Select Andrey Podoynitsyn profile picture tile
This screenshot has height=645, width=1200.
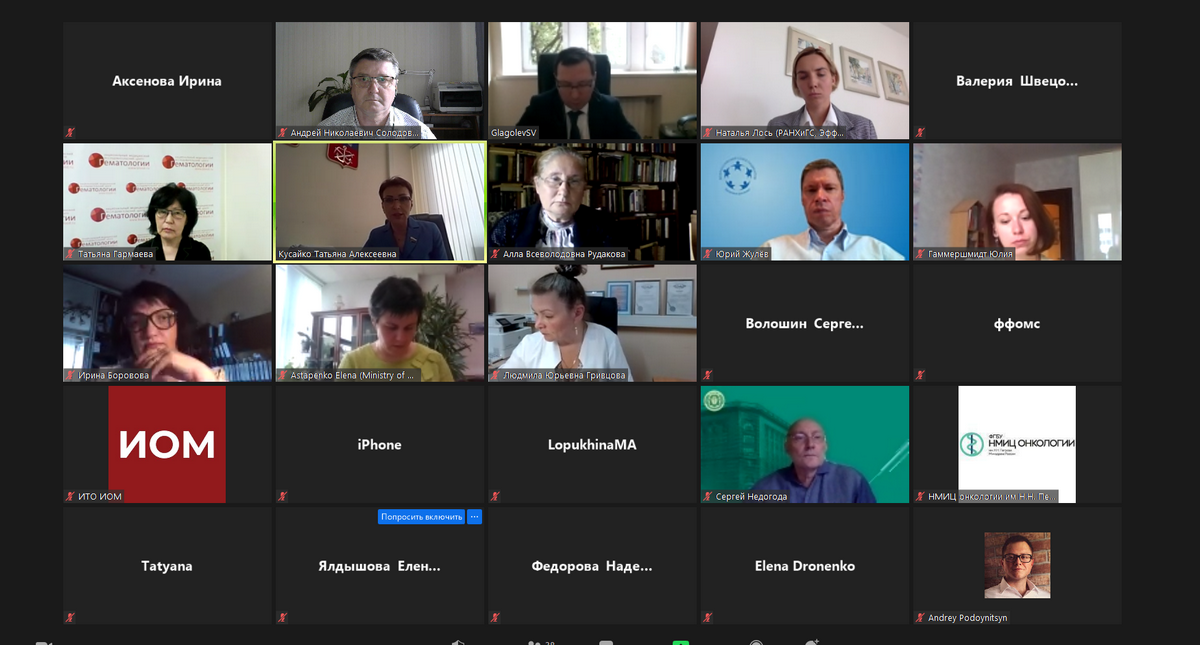1017,565
